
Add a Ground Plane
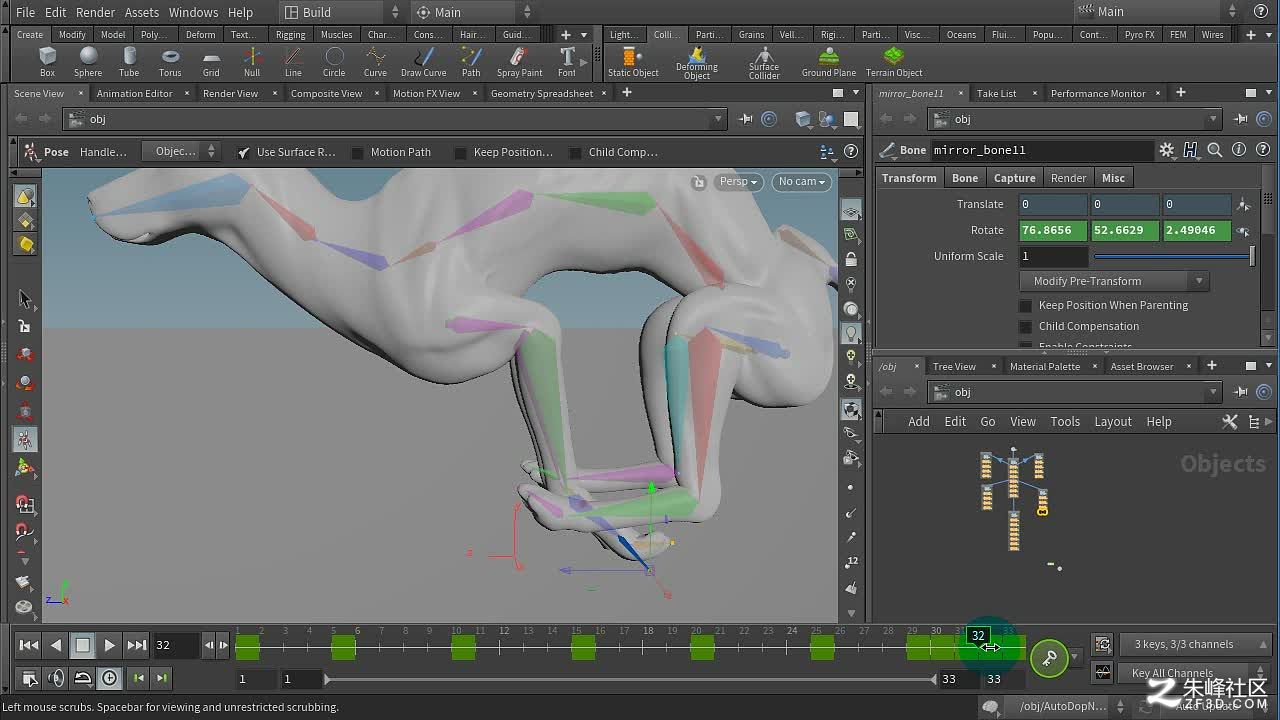pyautogui.click(x=829, y=62)
